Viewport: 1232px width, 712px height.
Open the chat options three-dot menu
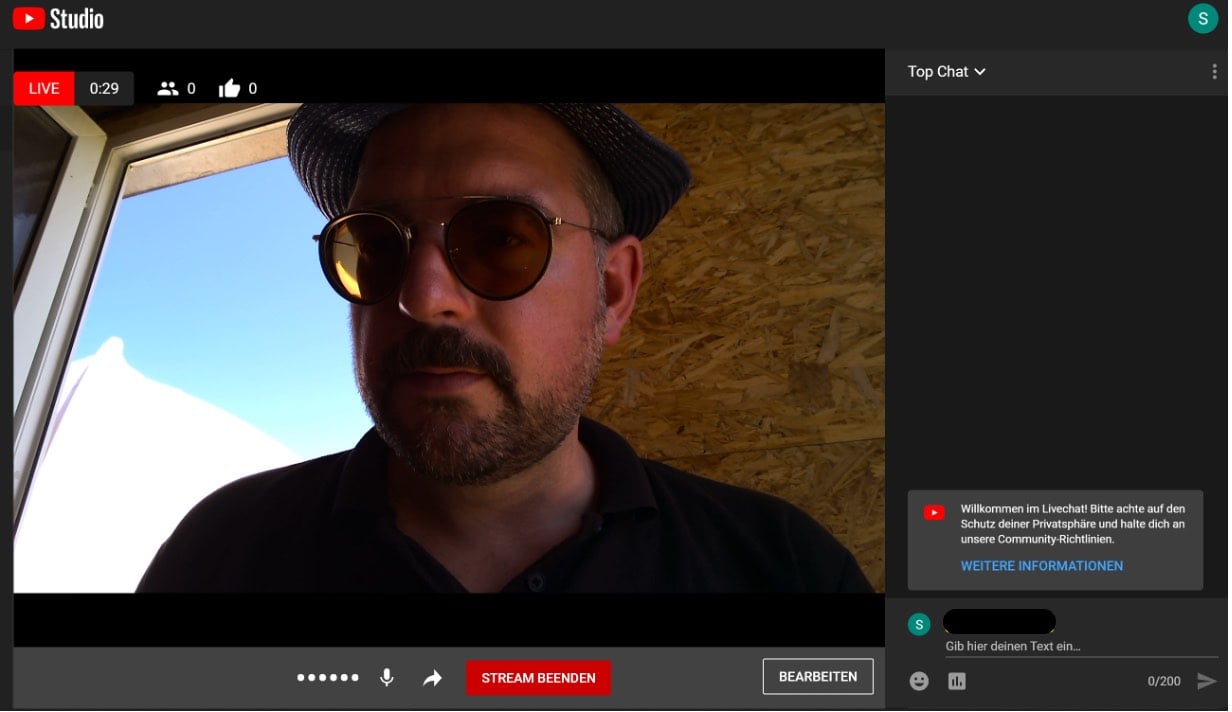point(1213,71)
